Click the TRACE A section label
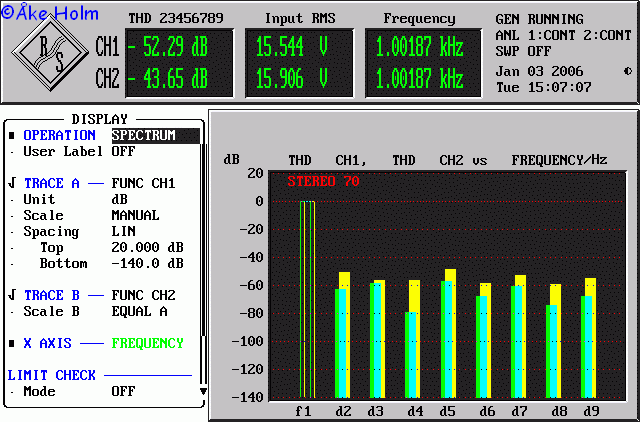 click(51, 183)
